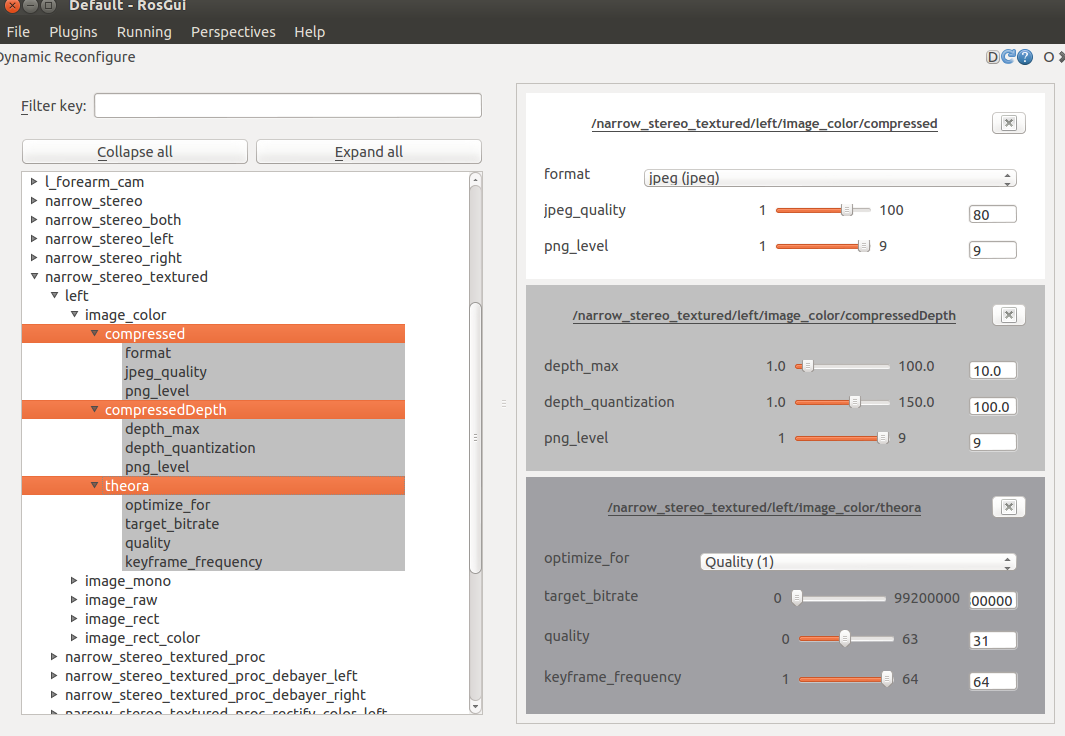Click the Filter key text field
Image resolution: width=1065 pixels, height=736 pixels.
click(x=288, y=106)
